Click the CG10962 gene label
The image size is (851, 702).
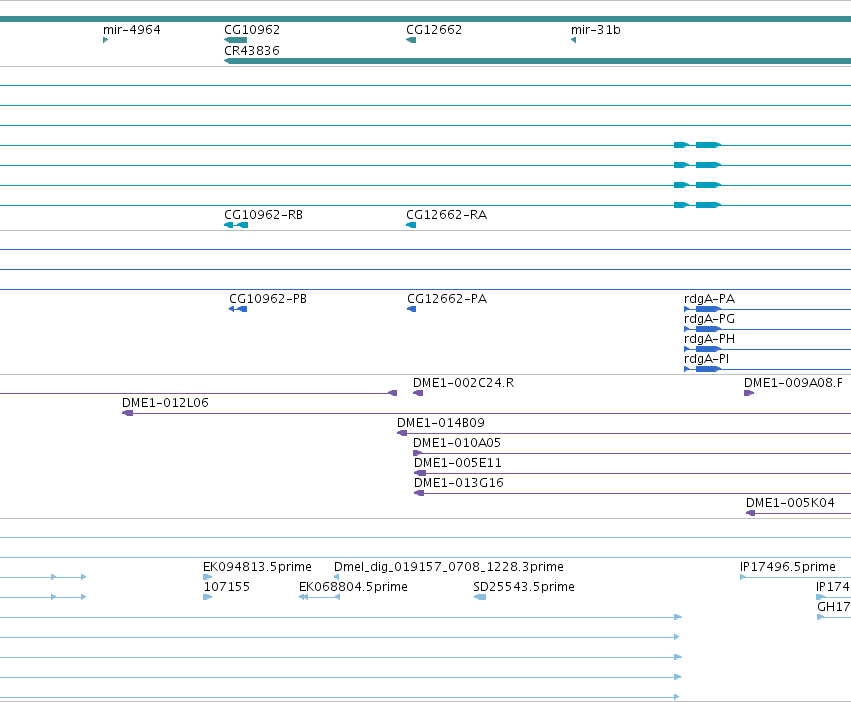(x=252, y=30)
